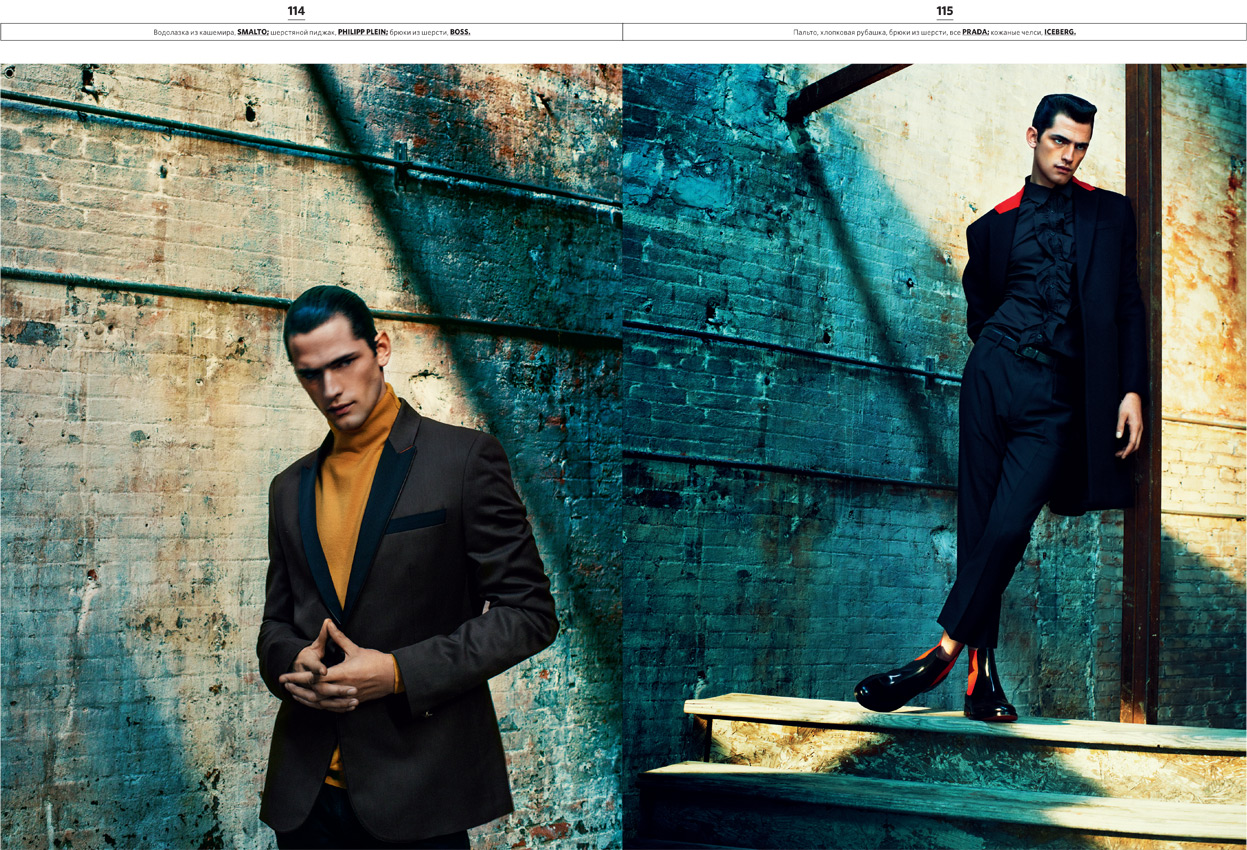Click the caption text 'шерстяной пиджак'
The height and width of the screenshot is (850, 1247).
[303, 32]
